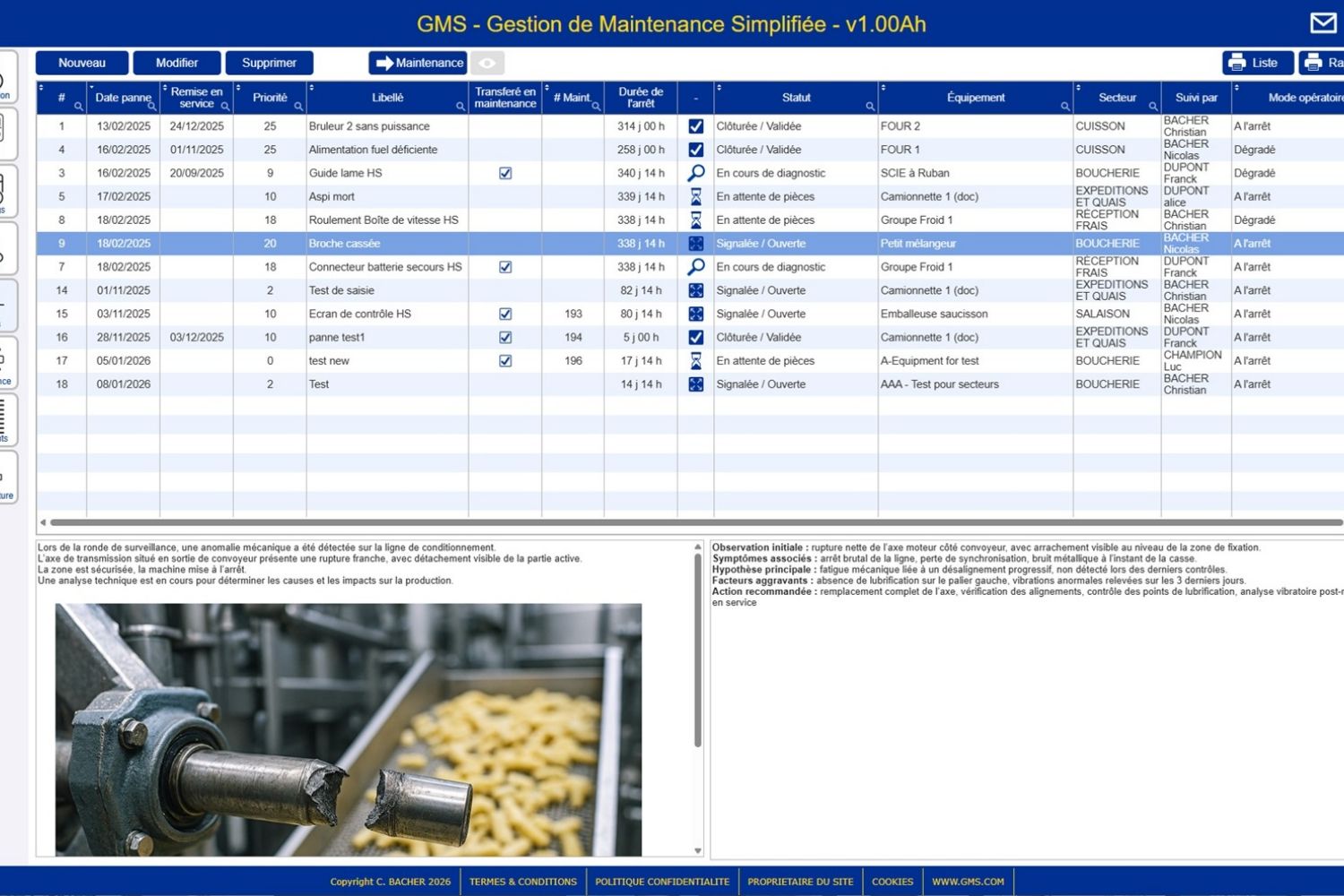
Task: Click the Nouveau button
Action: (82, 63)
